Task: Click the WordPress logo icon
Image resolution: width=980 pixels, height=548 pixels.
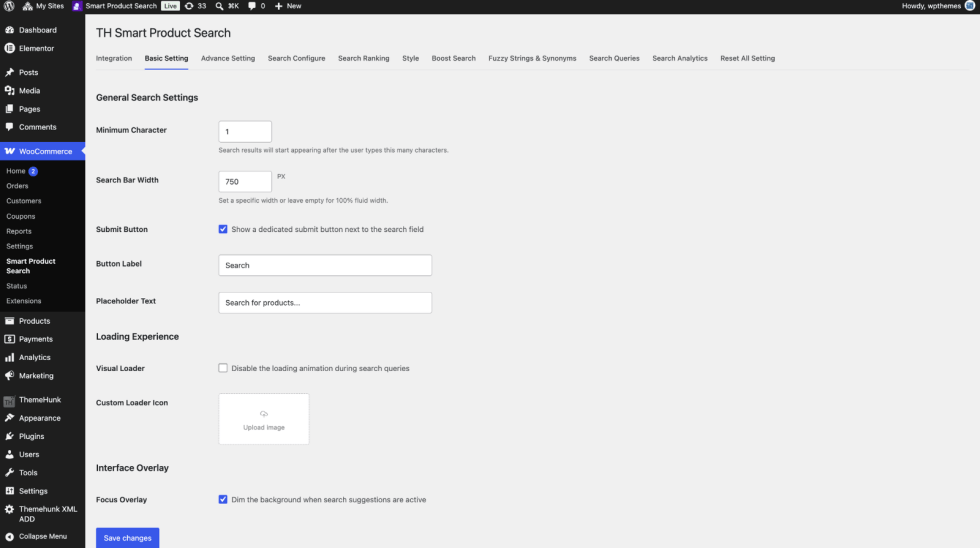Action: [9, 6]
